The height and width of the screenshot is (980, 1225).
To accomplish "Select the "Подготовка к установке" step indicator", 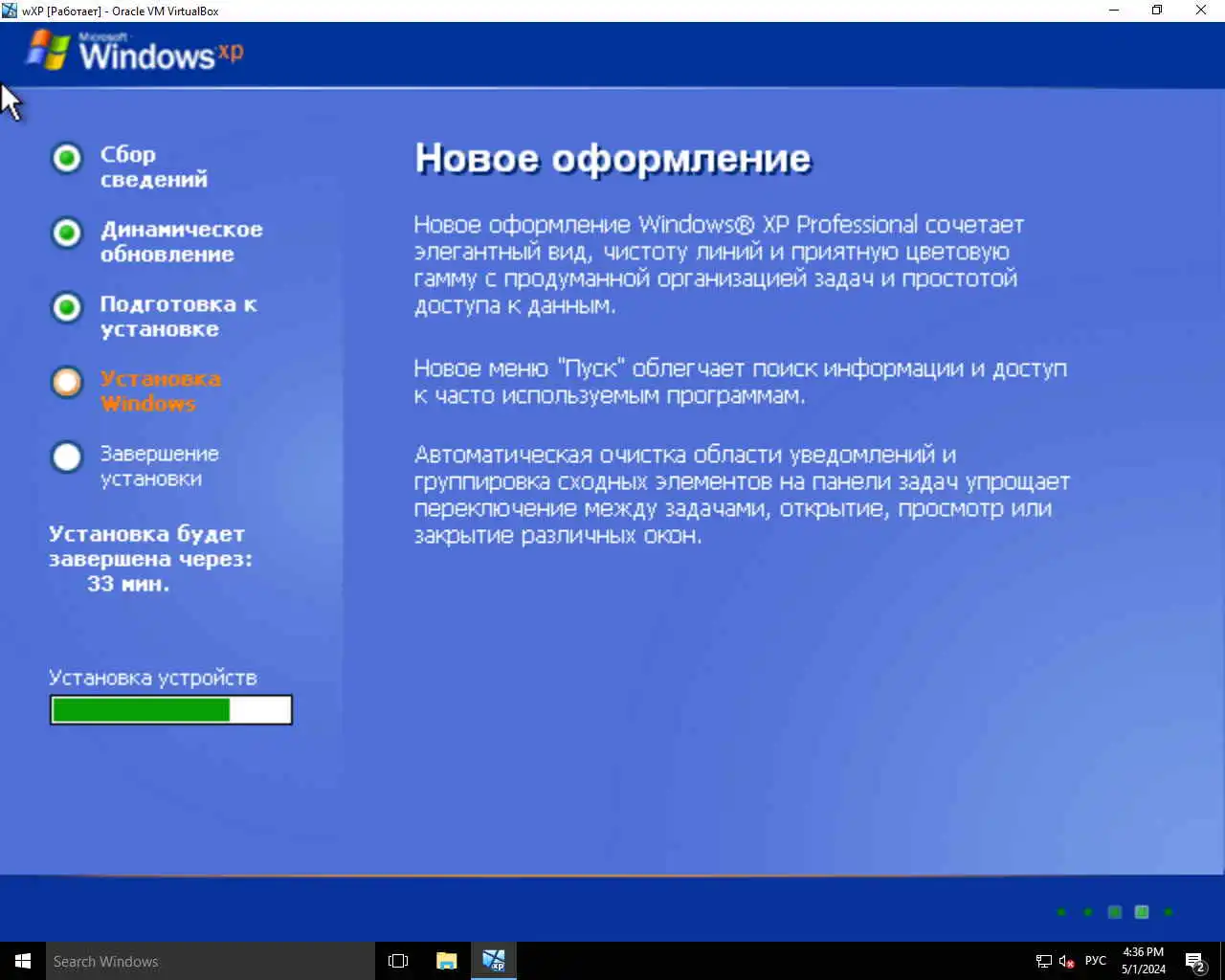I will click(x=67, y=307).
